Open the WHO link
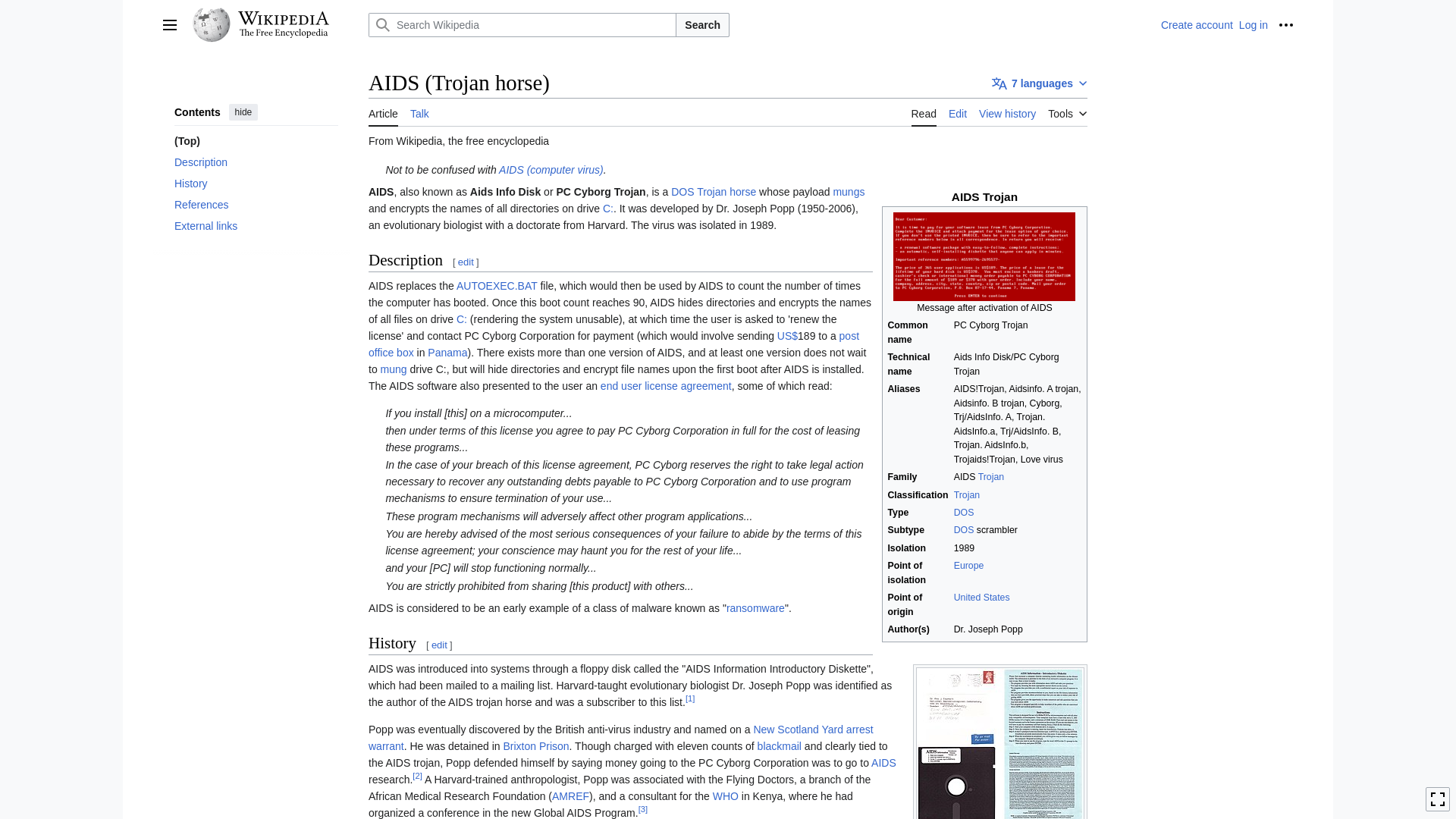This screenshot has height=819, width=1456. (726, 796)
